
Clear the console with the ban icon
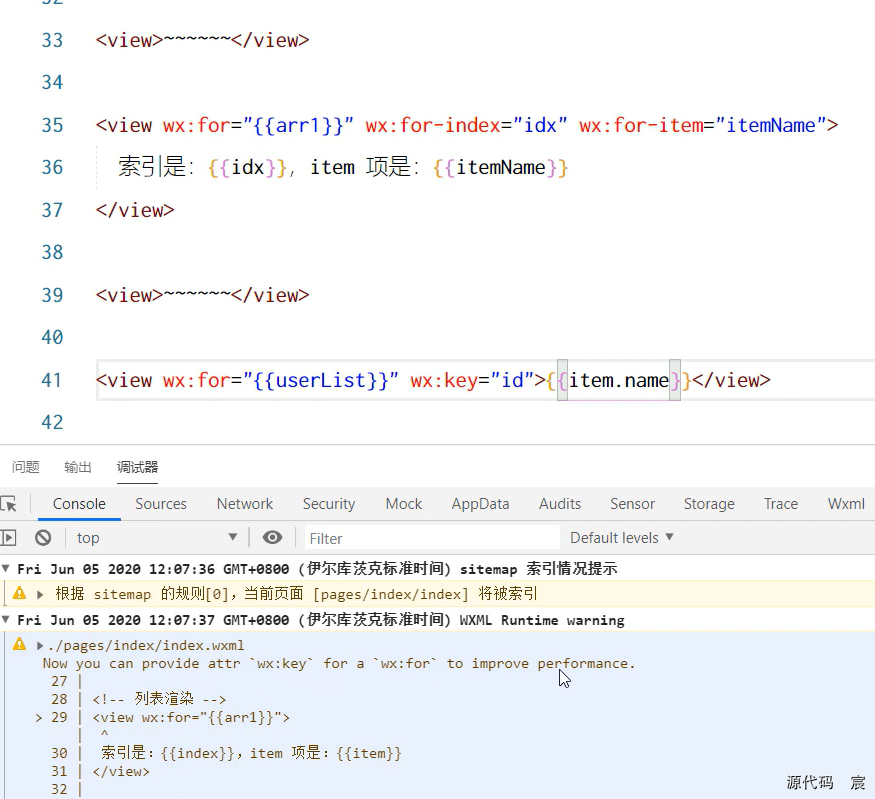(43, 538)
